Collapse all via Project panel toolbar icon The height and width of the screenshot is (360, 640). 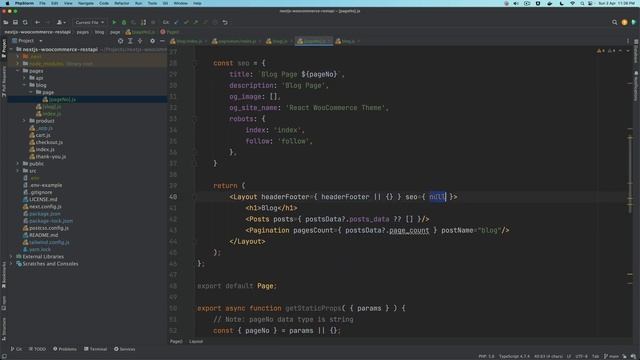(x=140, y=41)
